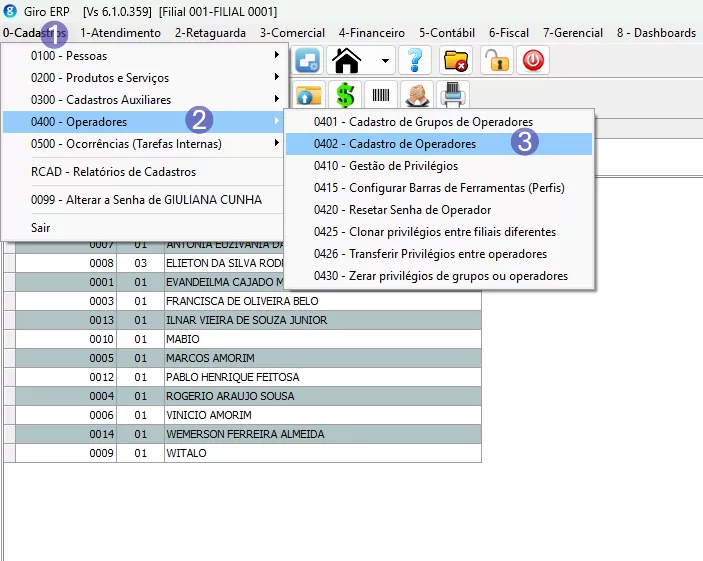Expand 0200 - Produtos e Serviços submenu
Screen dimensions: 703x561
140,78
